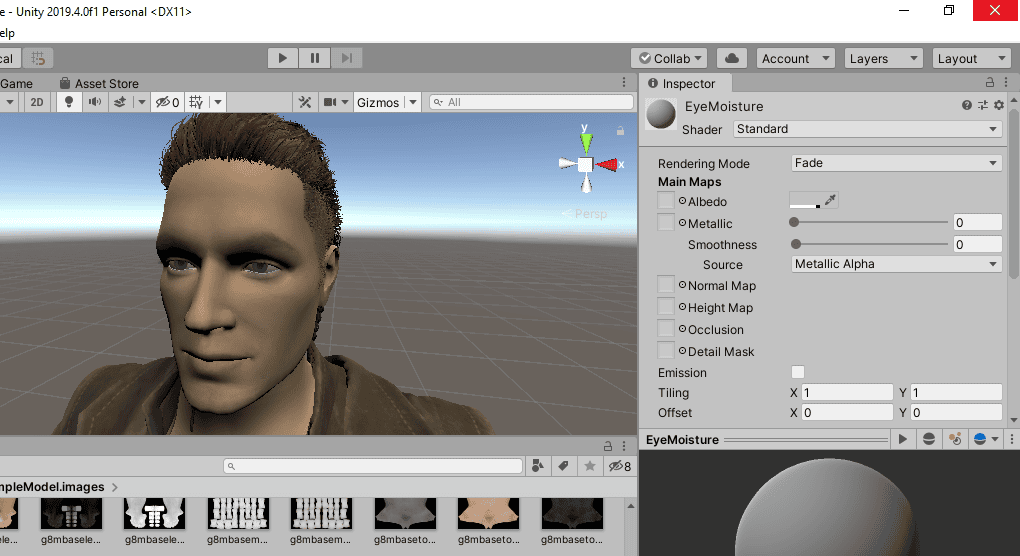Enable the Emission checkbox
Image resolution: width=1020 pixels, height=556 pixels.
798,373
